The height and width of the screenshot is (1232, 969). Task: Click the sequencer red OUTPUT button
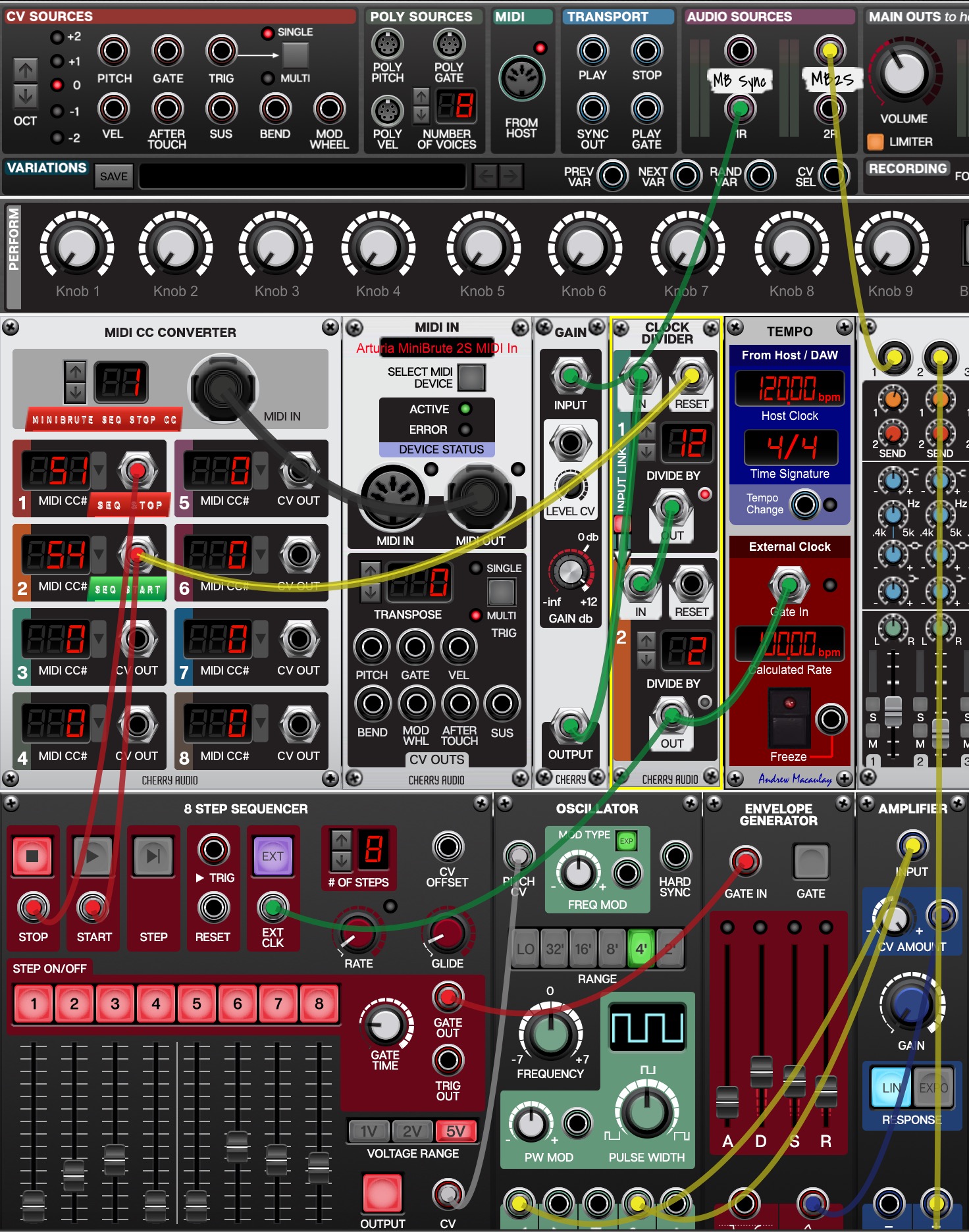pos(382,1193)
